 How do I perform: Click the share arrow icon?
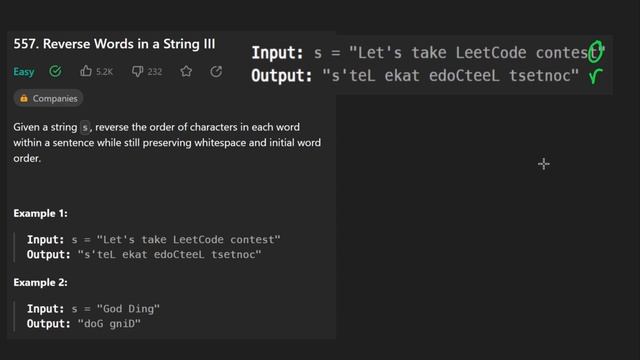[216, 71]
